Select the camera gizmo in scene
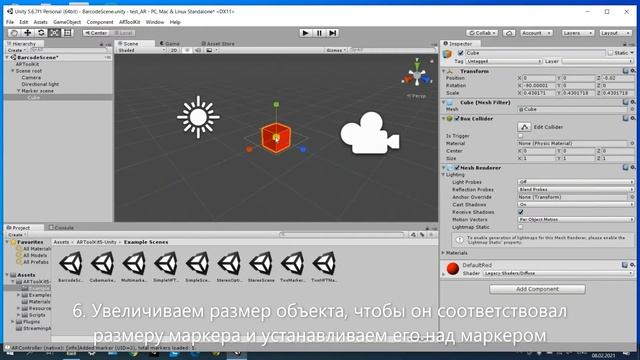The width and height of the screenshot is (640, 360). [x=370, y=133]
